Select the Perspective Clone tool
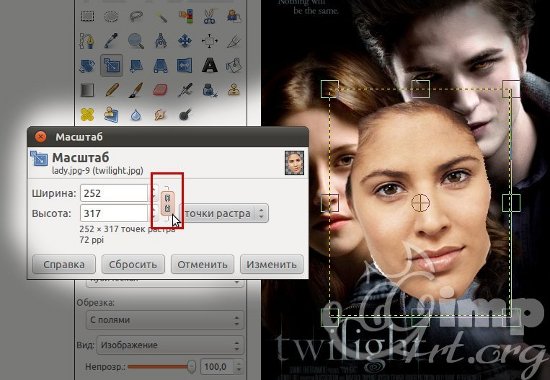 click(111, 114)
